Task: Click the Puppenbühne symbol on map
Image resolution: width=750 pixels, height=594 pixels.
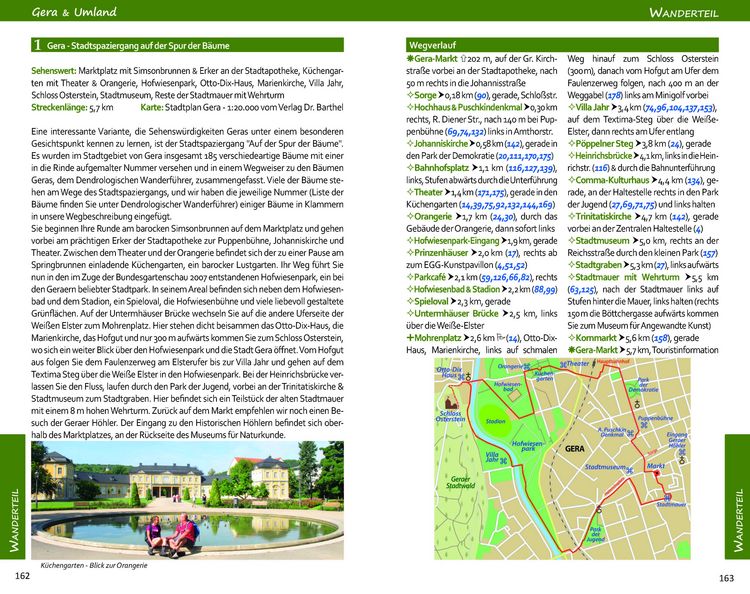Action: pos(644,424)
